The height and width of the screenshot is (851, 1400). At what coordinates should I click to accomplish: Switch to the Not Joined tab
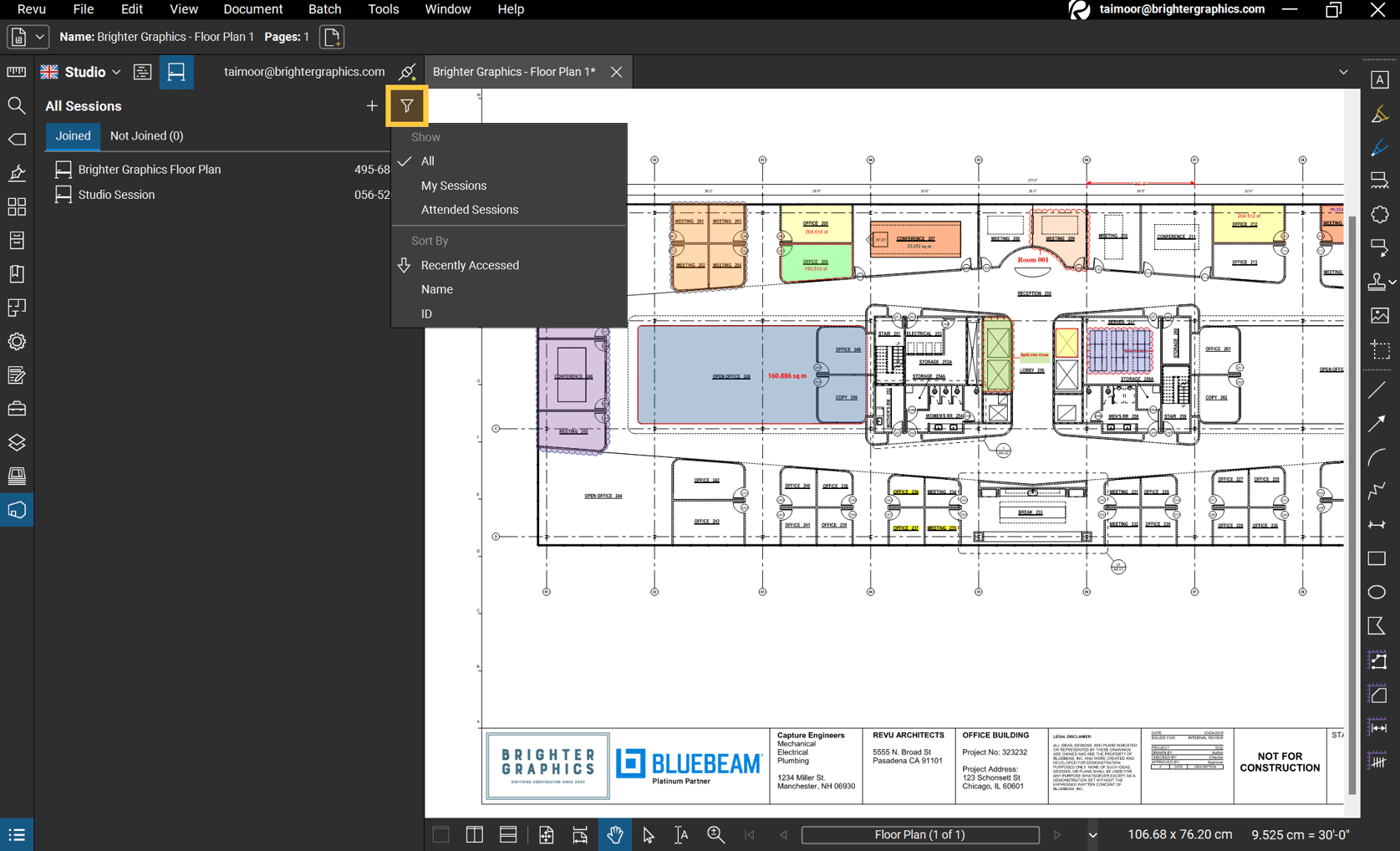click(147, 135)
